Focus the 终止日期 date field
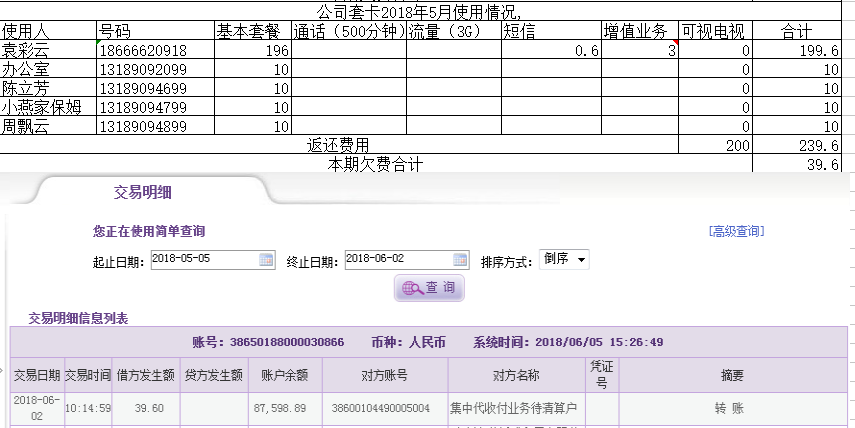This screenshot has width=855, height=428. tap(397, 260)
